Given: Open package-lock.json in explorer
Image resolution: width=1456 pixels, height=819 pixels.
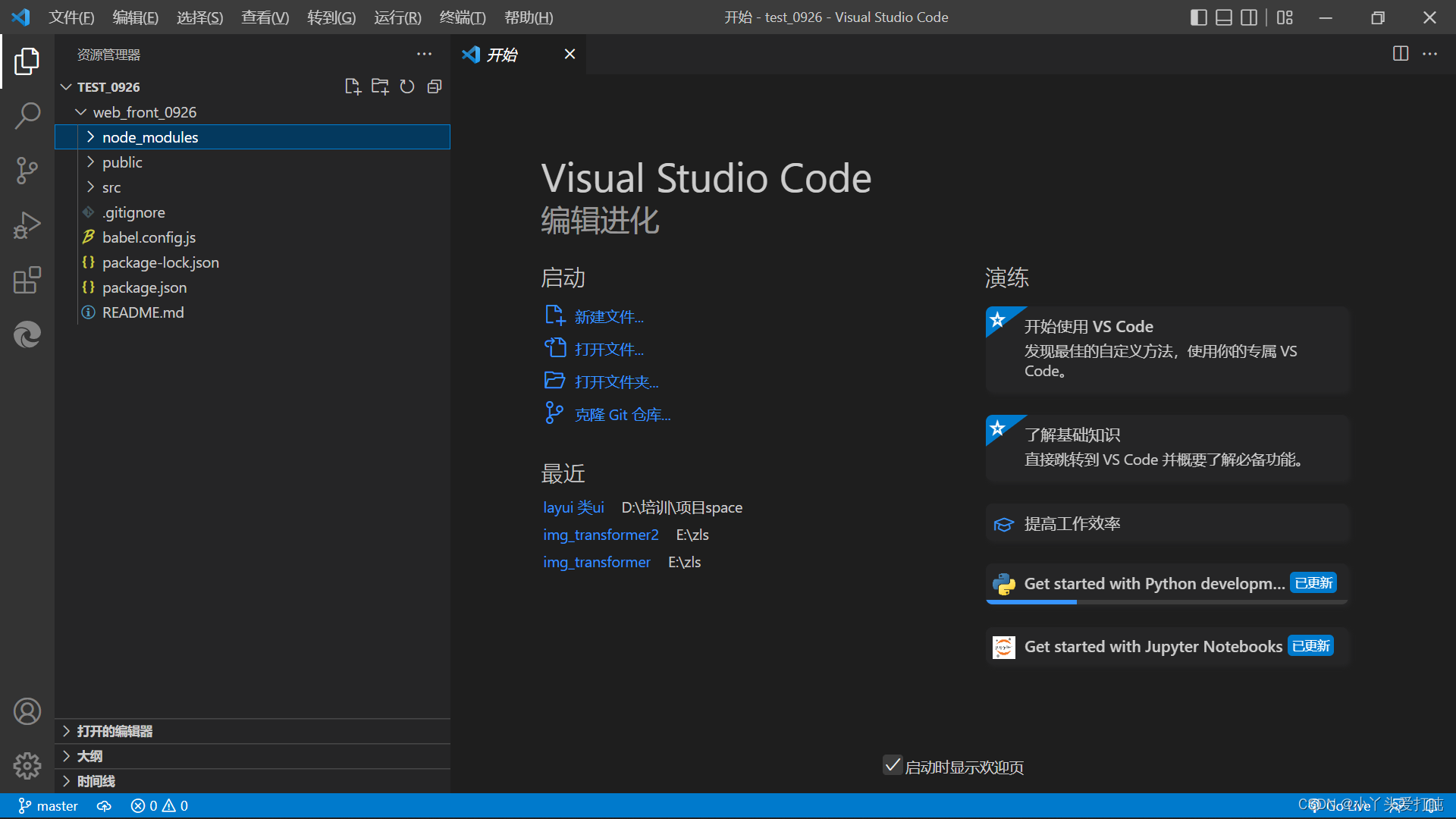Looking at the screenshot, I should (253, 262).
